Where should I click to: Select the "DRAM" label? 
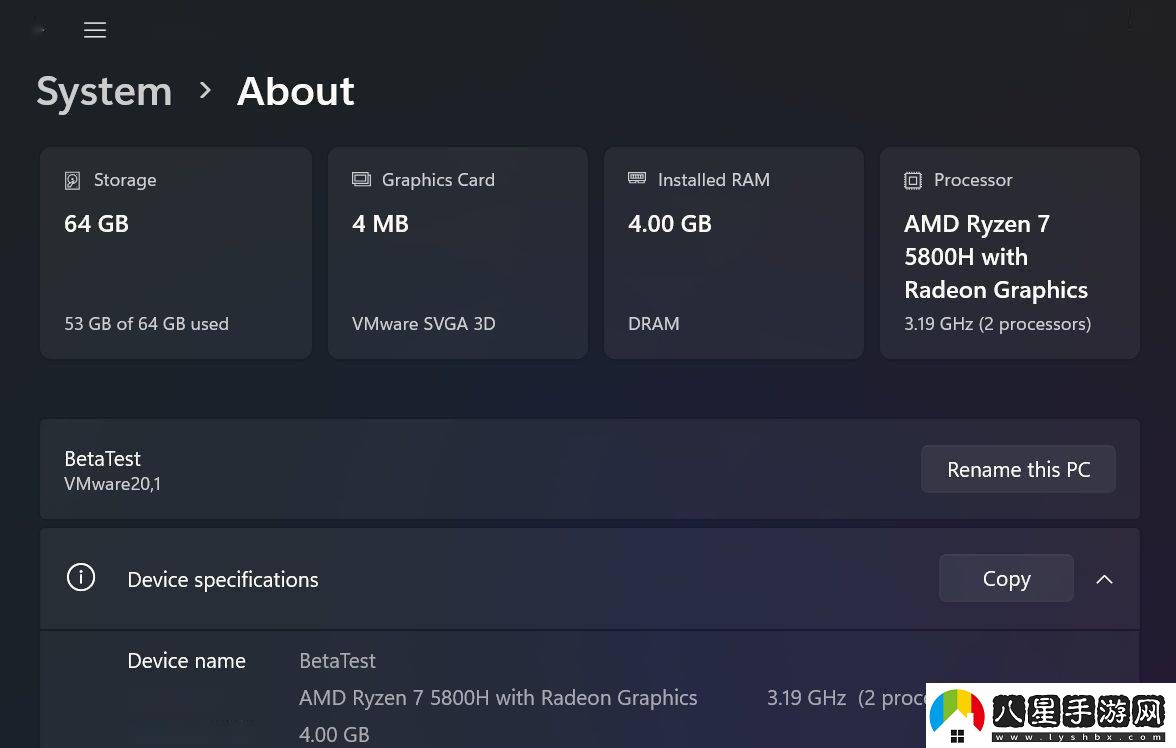[x=654, y=324]
